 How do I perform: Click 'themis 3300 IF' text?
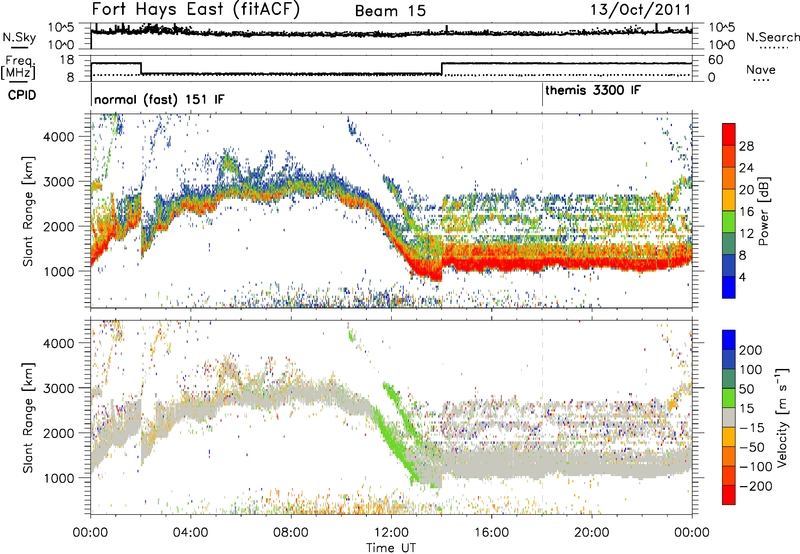[x=593, y=91]
